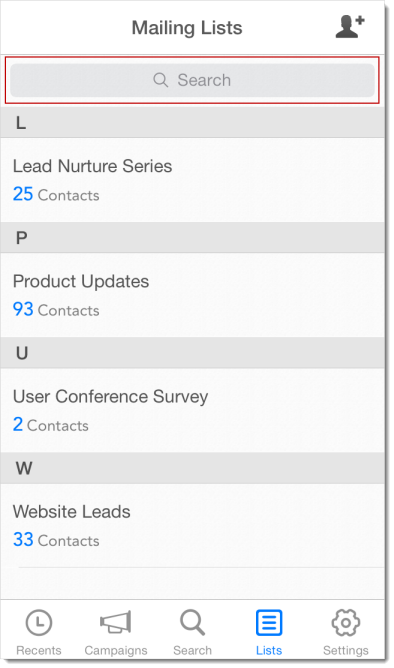
Task: Select the Lists icon in bottom bar
Action: pyautogui.click(x=269, y=623)
